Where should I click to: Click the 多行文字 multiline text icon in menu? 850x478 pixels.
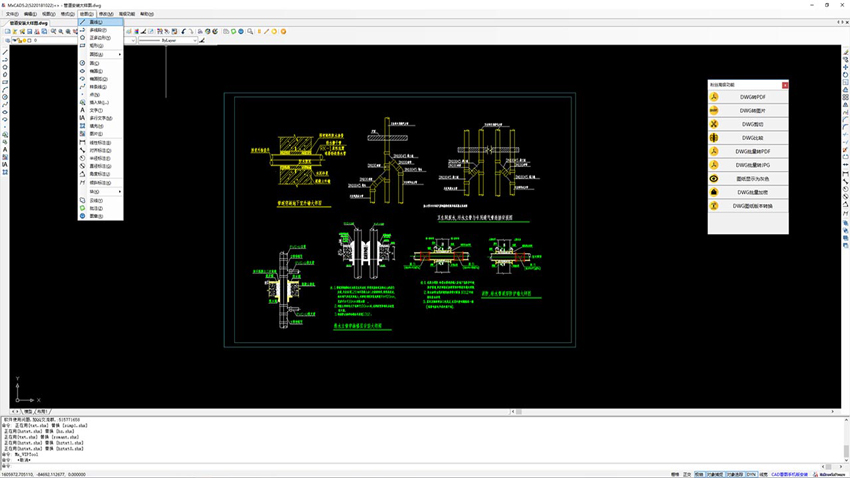82,118
